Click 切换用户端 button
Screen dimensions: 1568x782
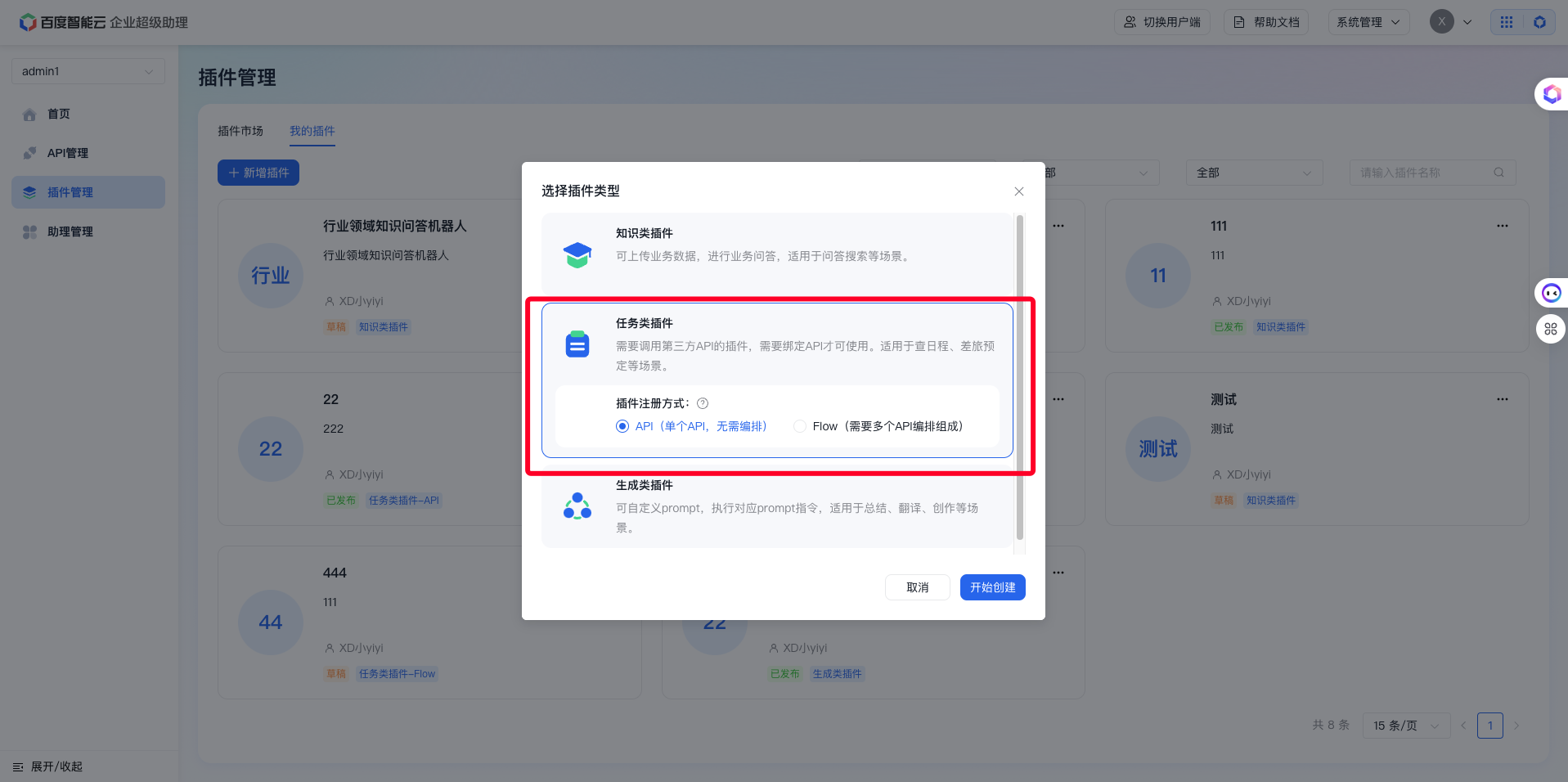(x=1162, y=22)
